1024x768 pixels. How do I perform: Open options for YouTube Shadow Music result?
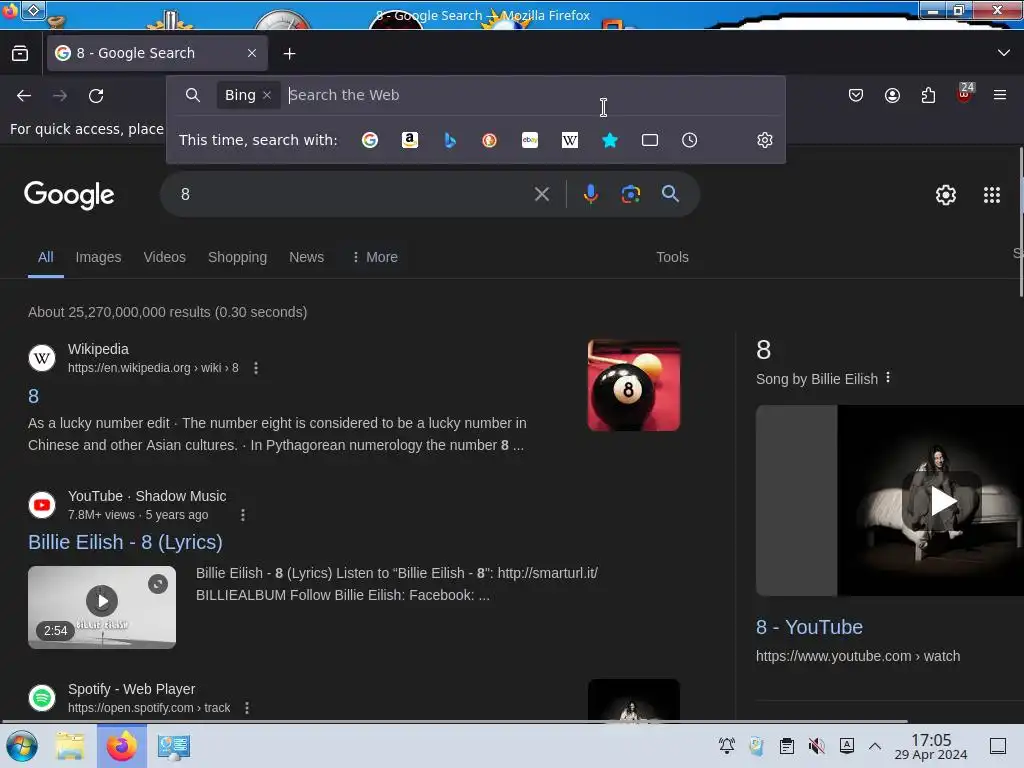(x=243, y=515)
